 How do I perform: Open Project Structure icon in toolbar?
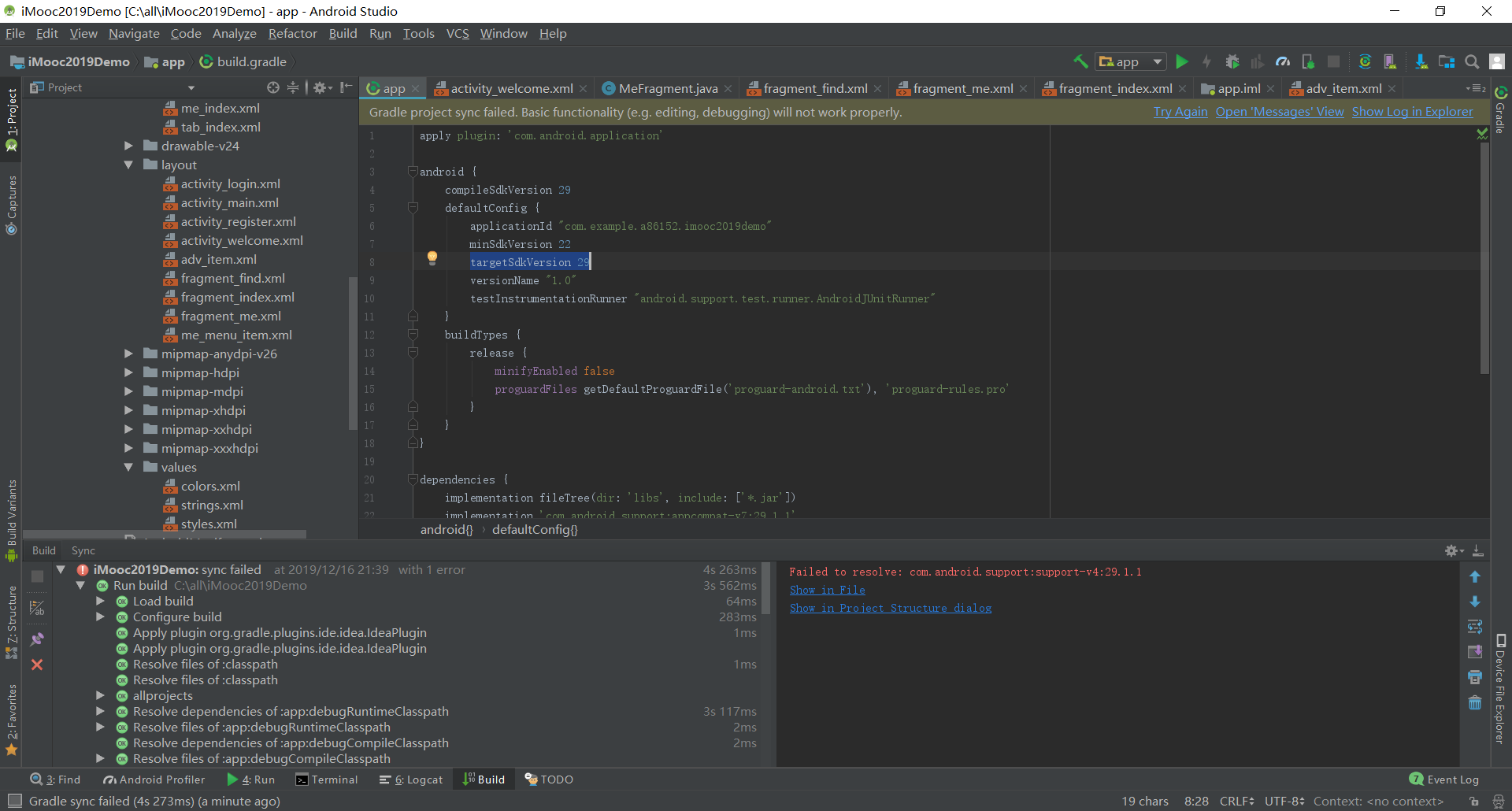pos(1447,61)
